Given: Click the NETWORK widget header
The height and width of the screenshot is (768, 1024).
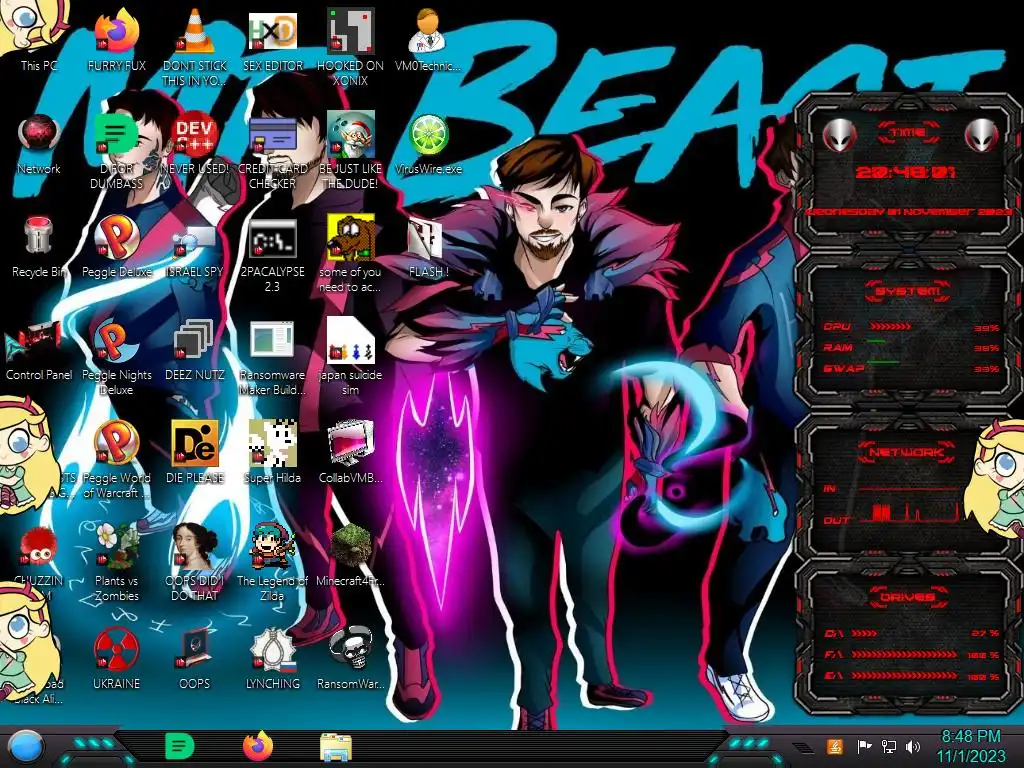Looking at the screenshot, I should click(x=907, y=452).
